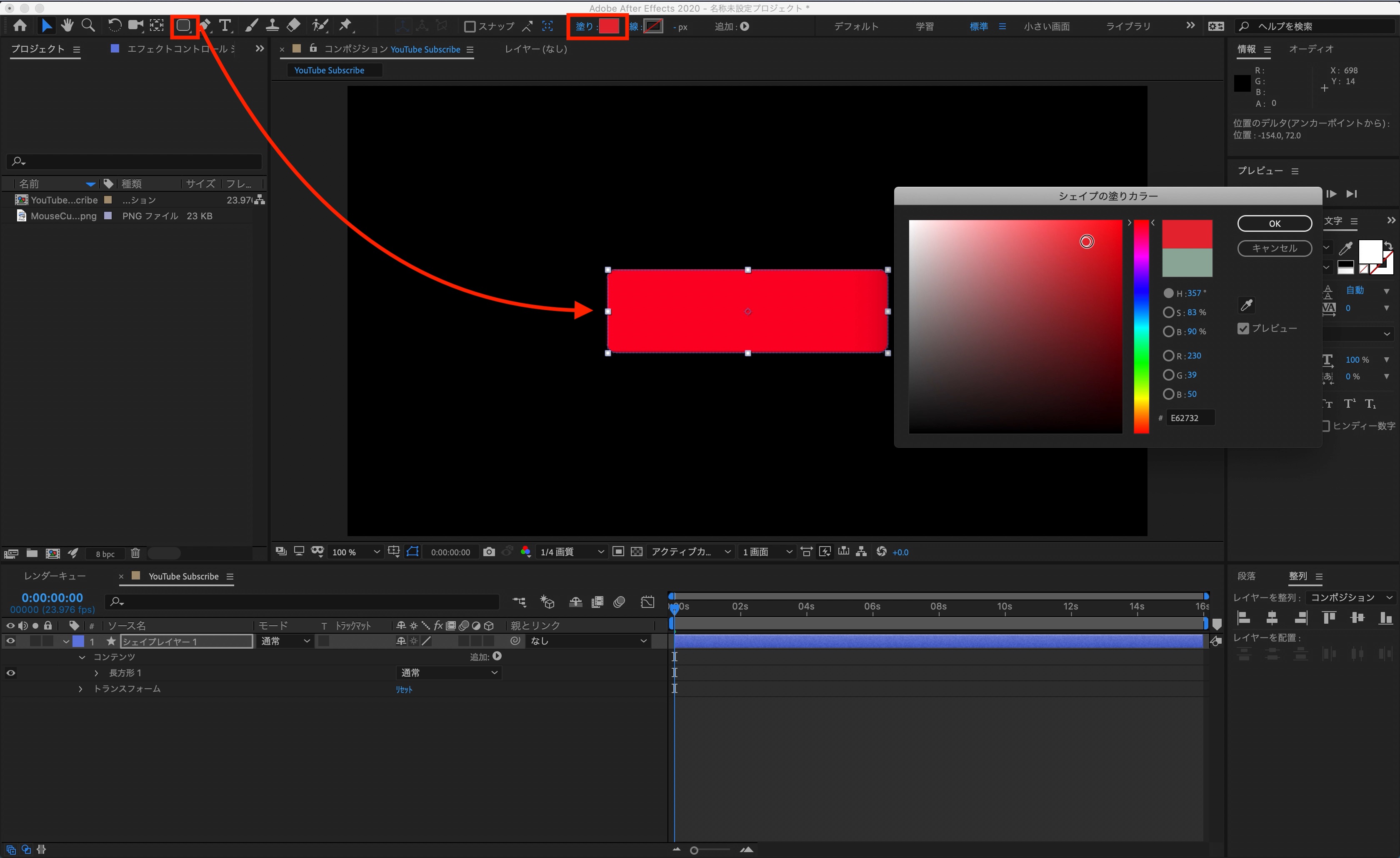Select the Puppet Pin tool
This screenshot has height=858, width=1400.
point(345,25)
